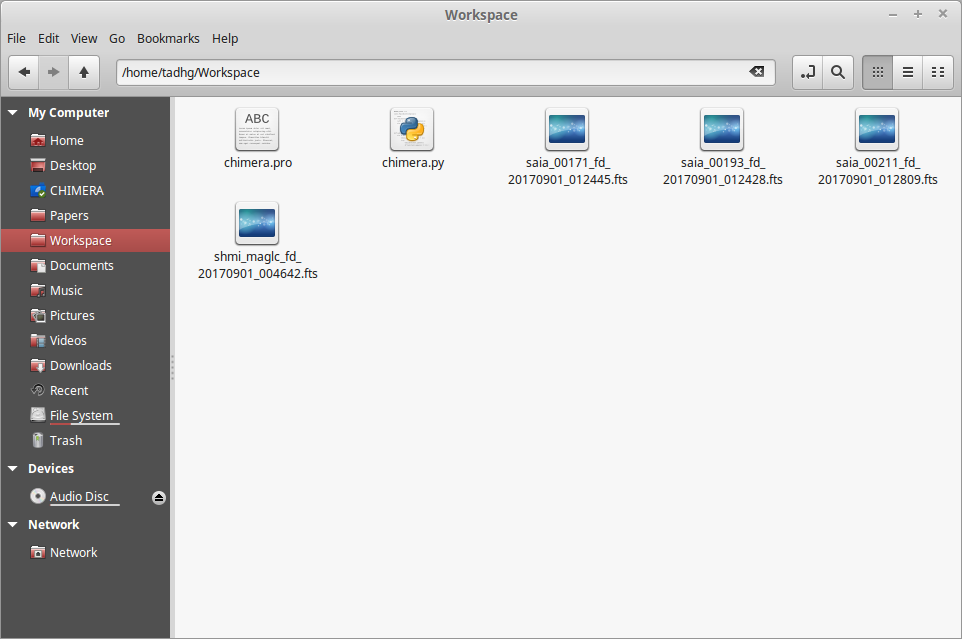Open Videos in the sidebar

(86, 340)
